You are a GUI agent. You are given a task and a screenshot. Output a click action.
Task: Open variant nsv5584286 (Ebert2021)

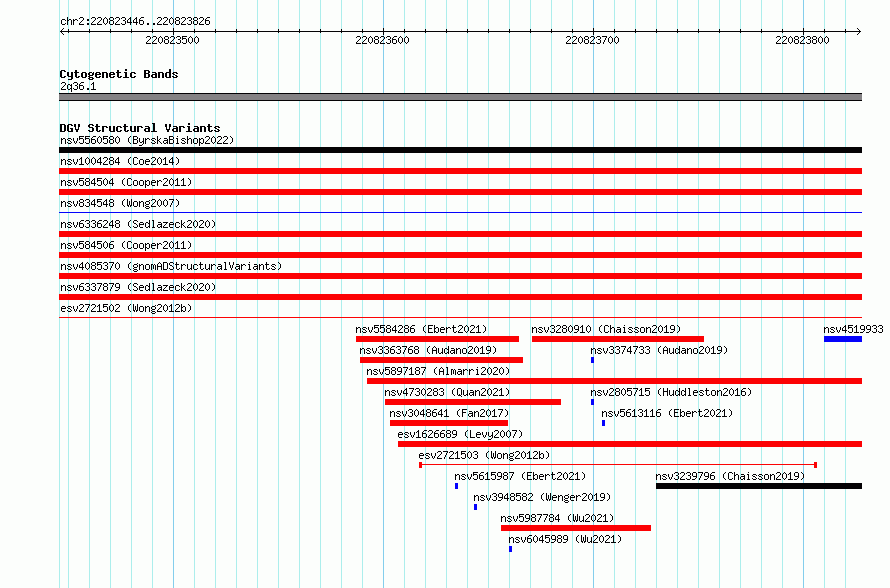point(421,329)
